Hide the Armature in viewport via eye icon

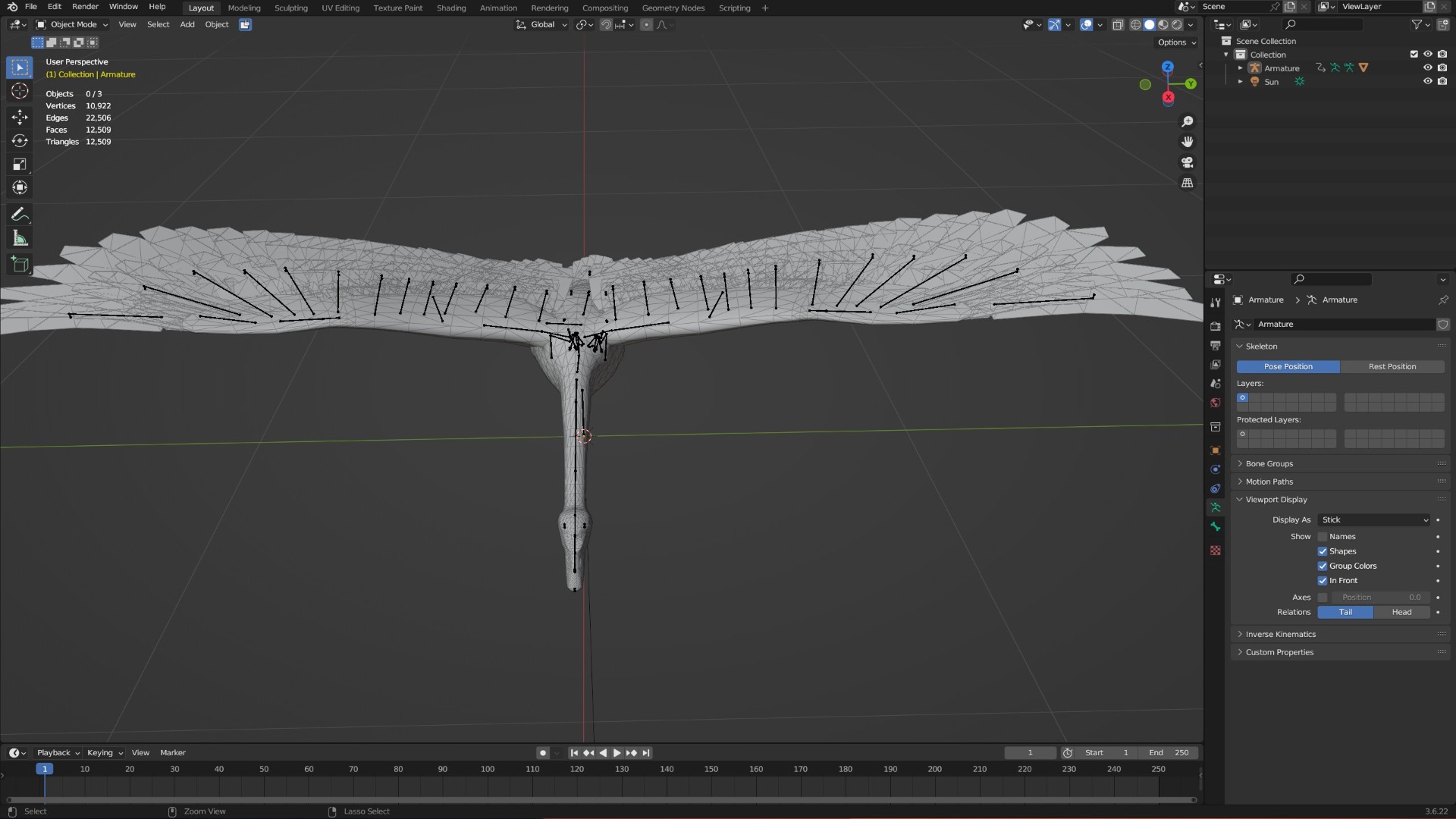pos(1427,68)
